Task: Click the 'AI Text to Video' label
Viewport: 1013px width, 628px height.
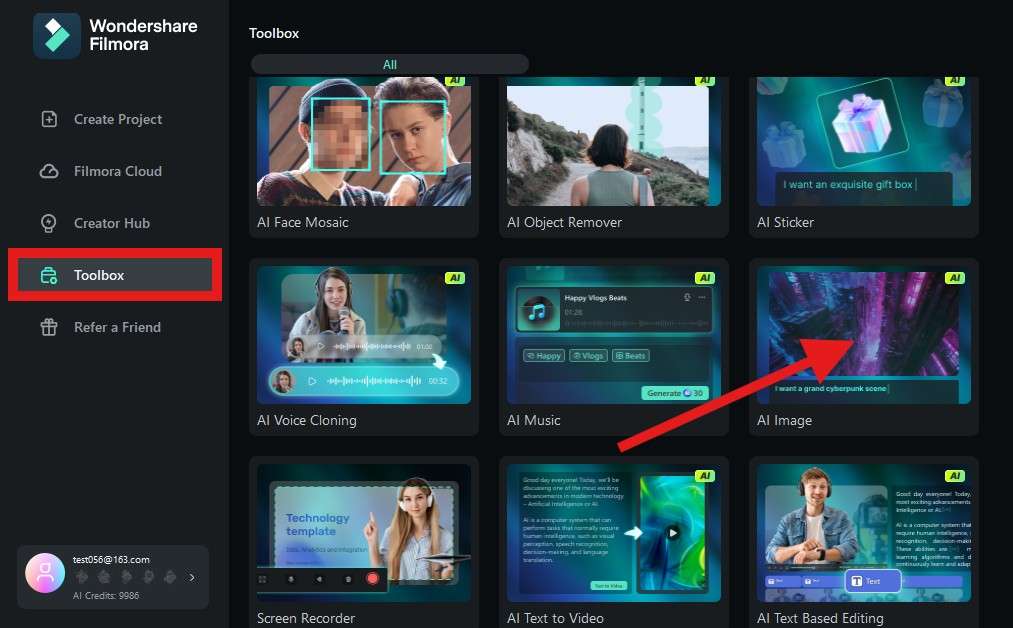Action: click(556, 618)
